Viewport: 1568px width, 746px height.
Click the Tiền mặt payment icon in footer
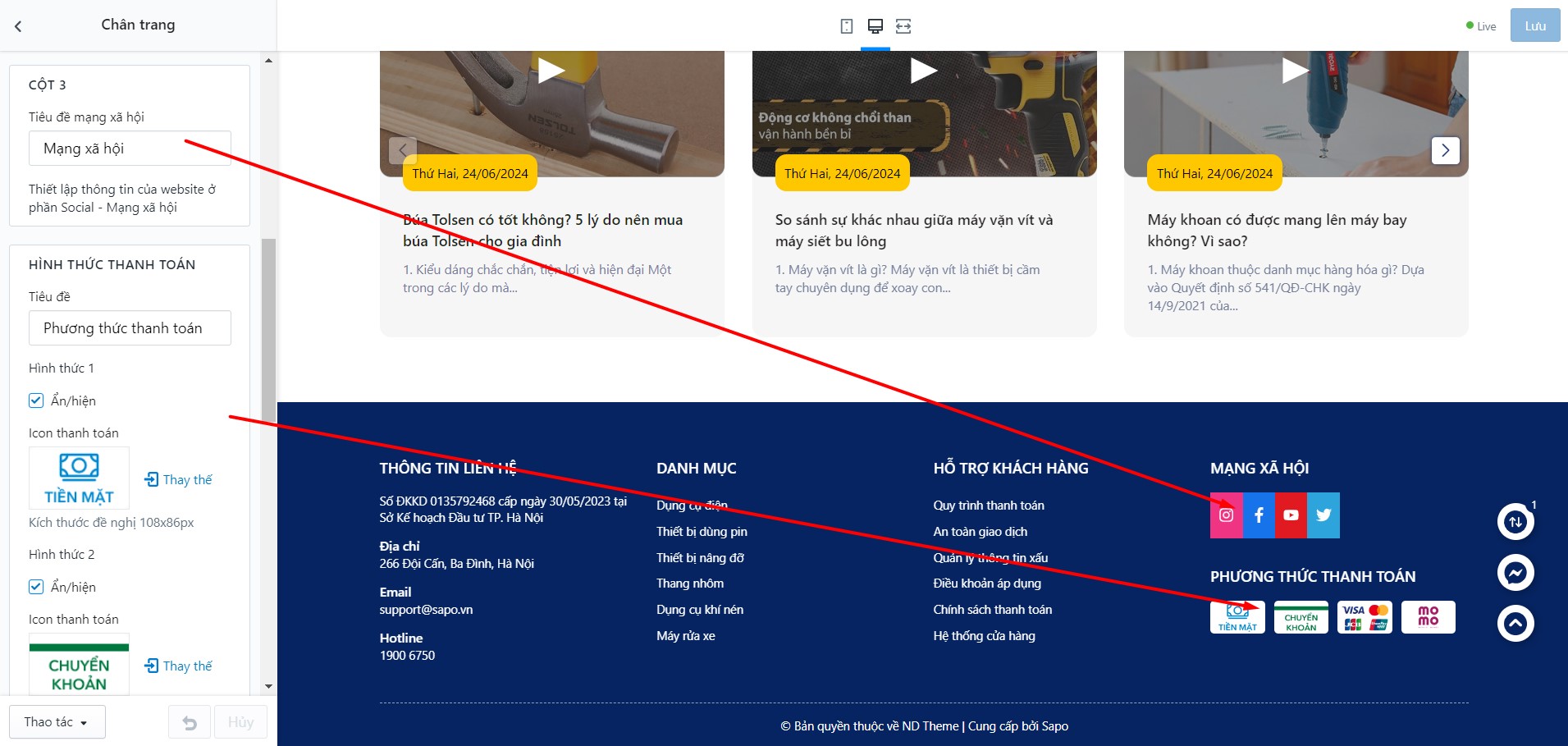(x=1237, y=617)
